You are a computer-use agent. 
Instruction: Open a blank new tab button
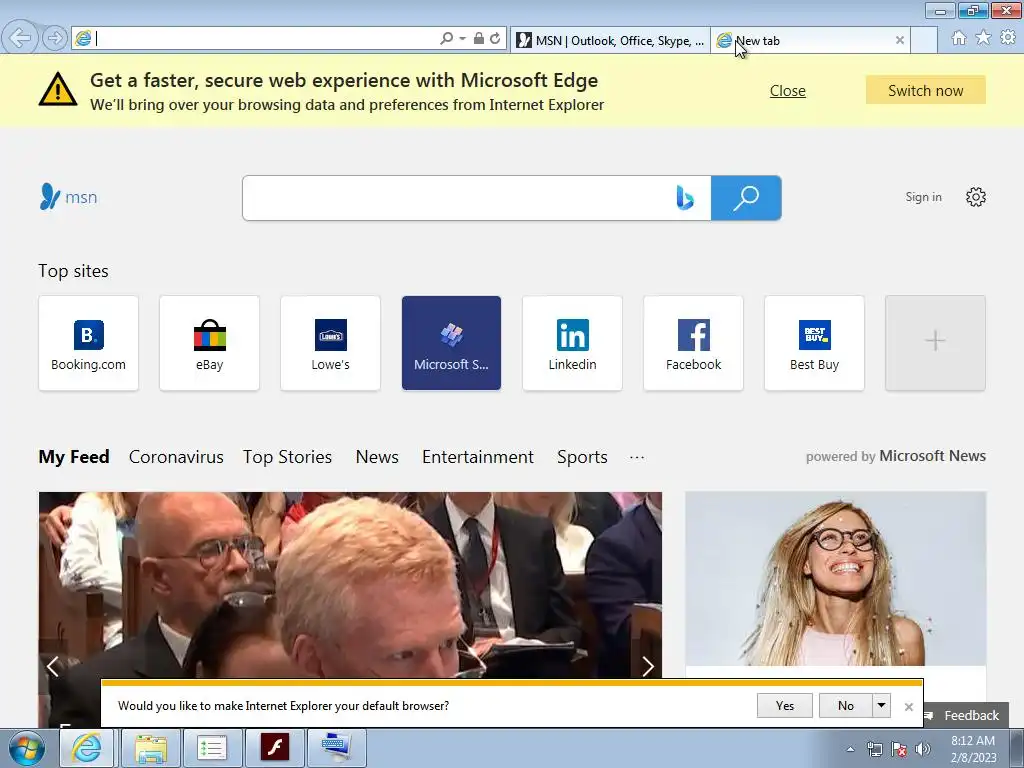[x=923, y=40]
